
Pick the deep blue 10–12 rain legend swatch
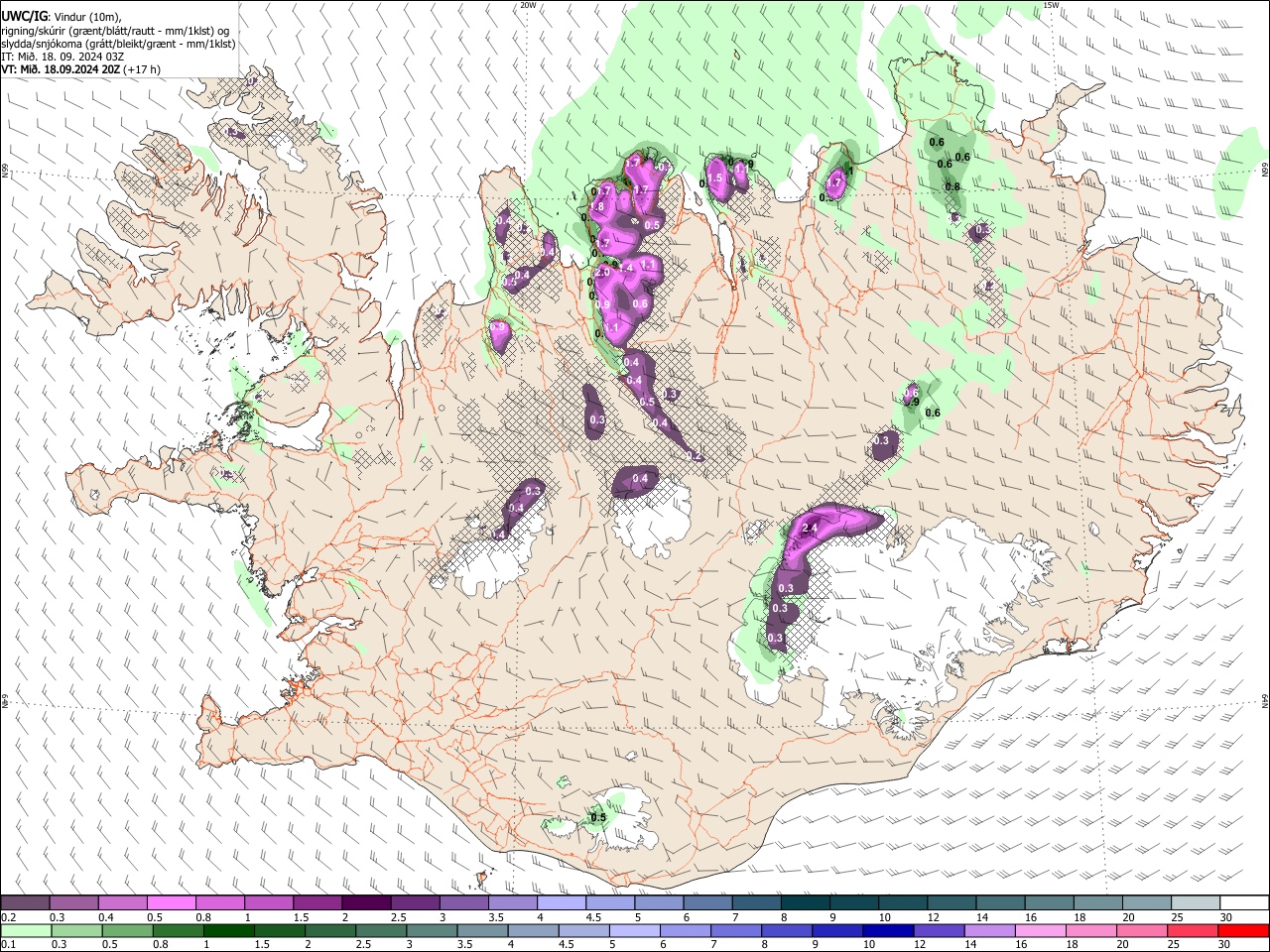(x=888, y=931)
